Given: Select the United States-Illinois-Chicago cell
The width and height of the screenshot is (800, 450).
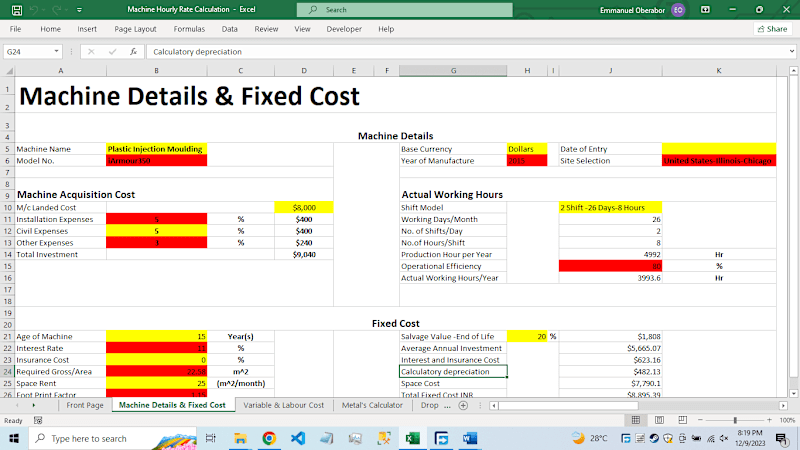Looking at the screenshot, I should 719,161.
